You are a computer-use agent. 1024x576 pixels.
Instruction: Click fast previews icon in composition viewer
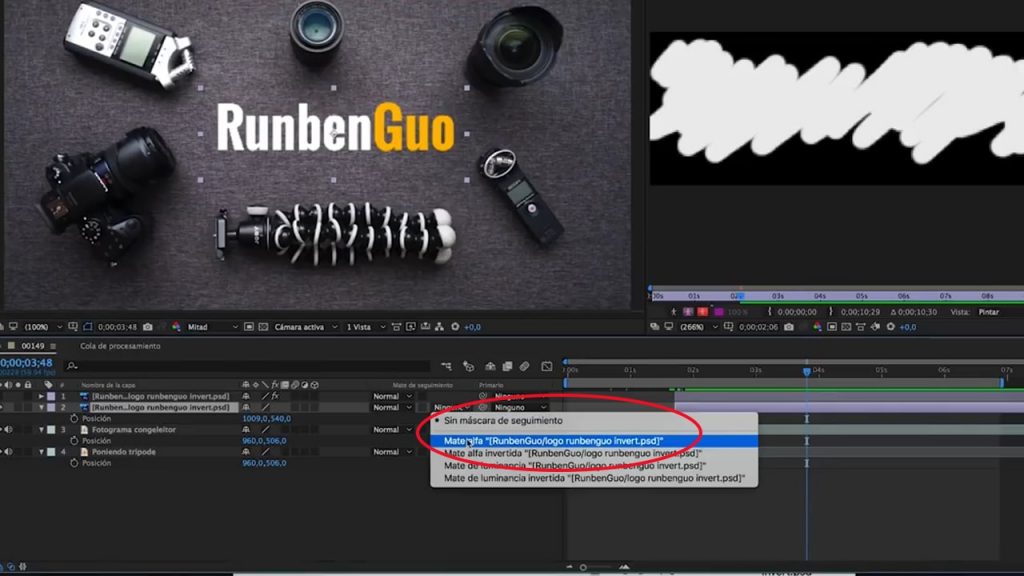[411, 327]
